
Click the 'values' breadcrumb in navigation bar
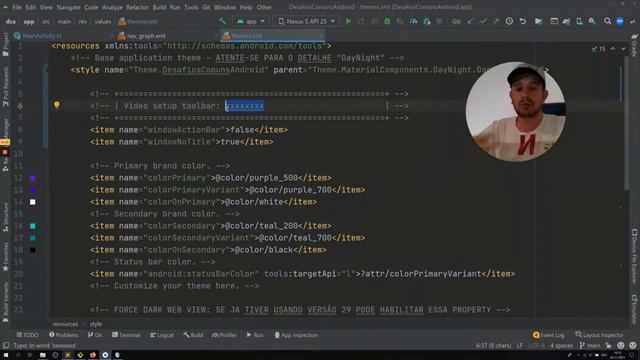pyautogui.click(x=103, y=21)
